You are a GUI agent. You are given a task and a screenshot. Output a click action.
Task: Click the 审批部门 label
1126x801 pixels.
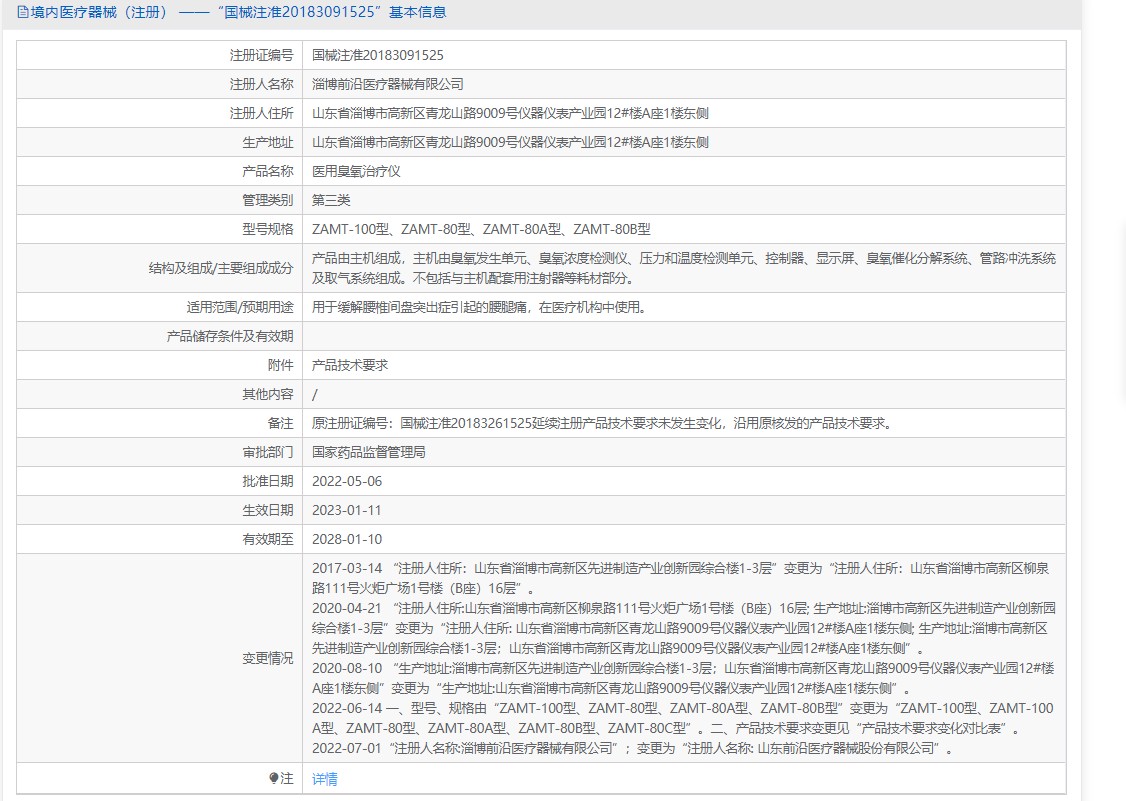(268, 453)
